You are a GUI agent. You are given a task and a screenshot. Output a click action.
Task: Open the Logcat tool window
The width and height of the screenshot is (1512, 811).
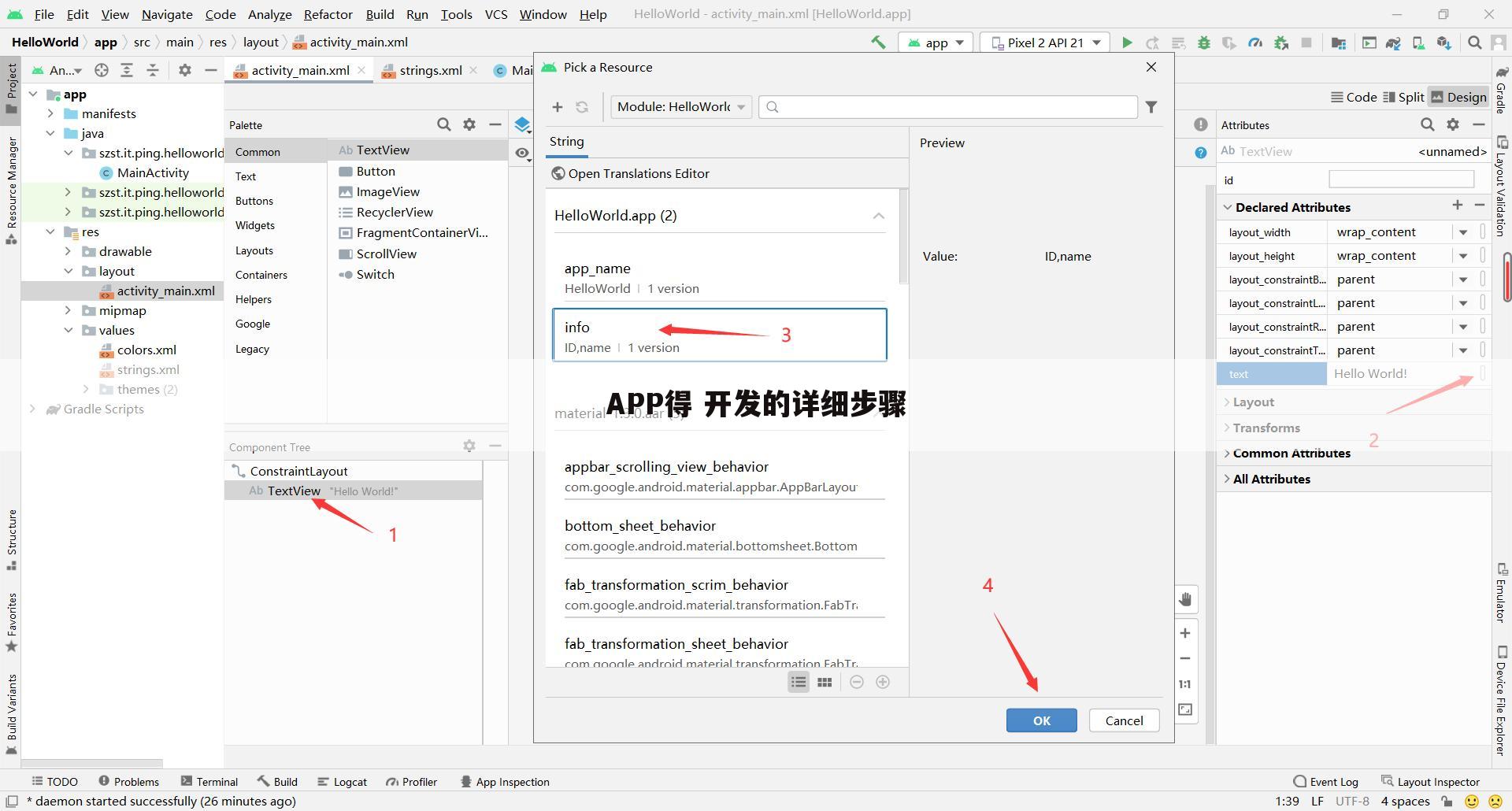tap(342, 781)
